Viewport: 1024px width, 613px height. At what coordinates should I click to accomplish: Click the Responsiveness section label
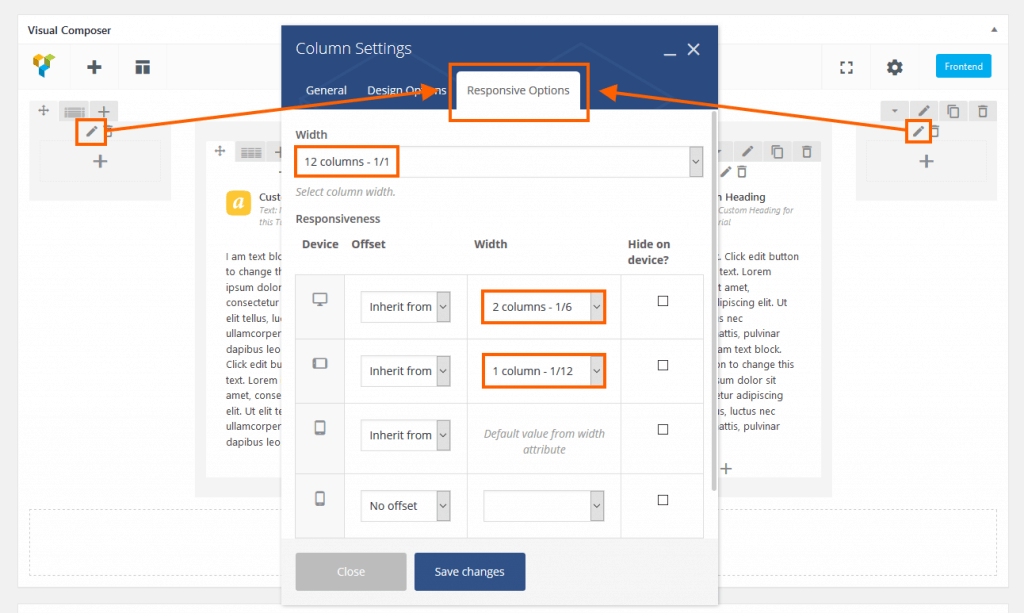[x=338, y=219]
